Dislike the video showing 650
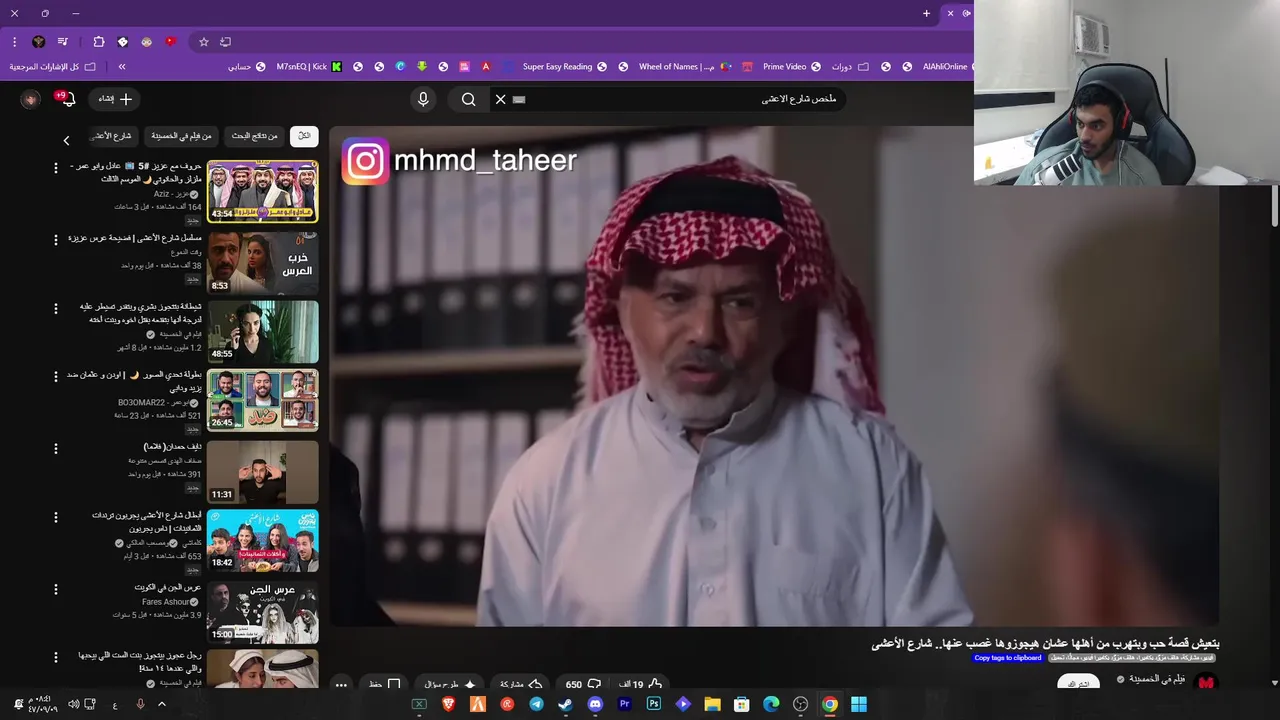 click(x=583, y=684)
